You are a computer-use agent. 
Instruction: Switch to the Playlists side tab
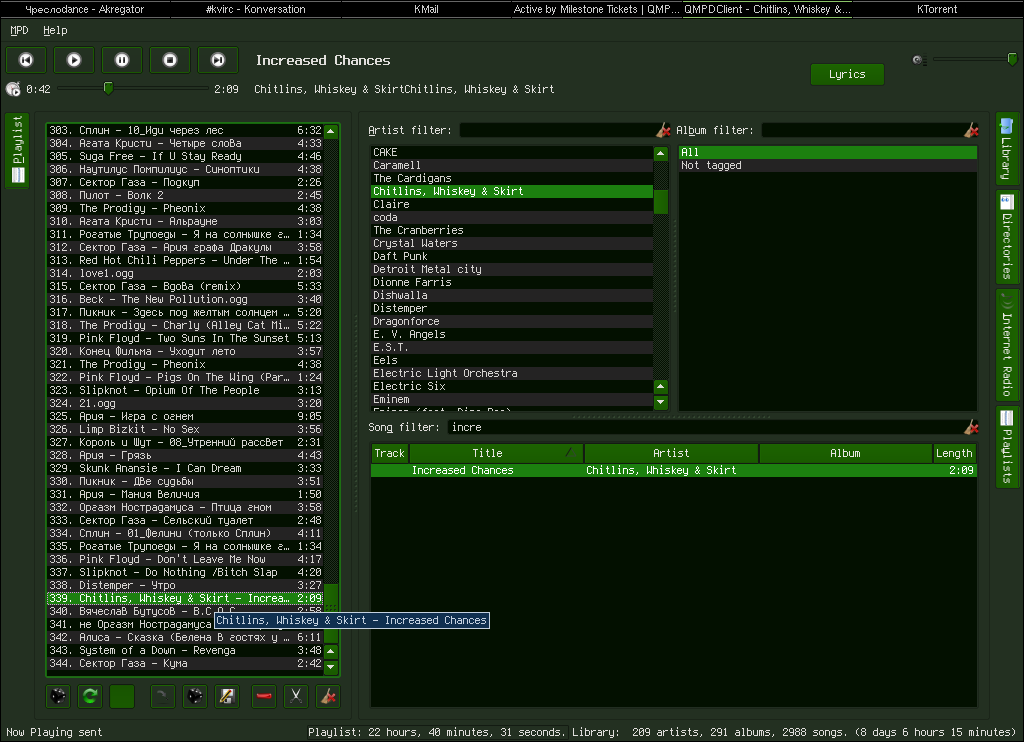coord(1007,447)
